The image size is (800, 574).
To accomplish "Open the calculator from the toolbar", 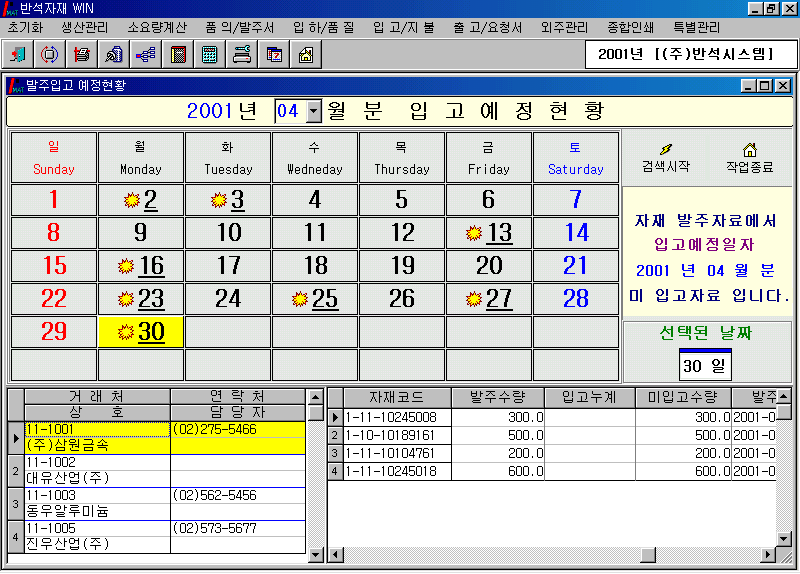I will [209, 55].
